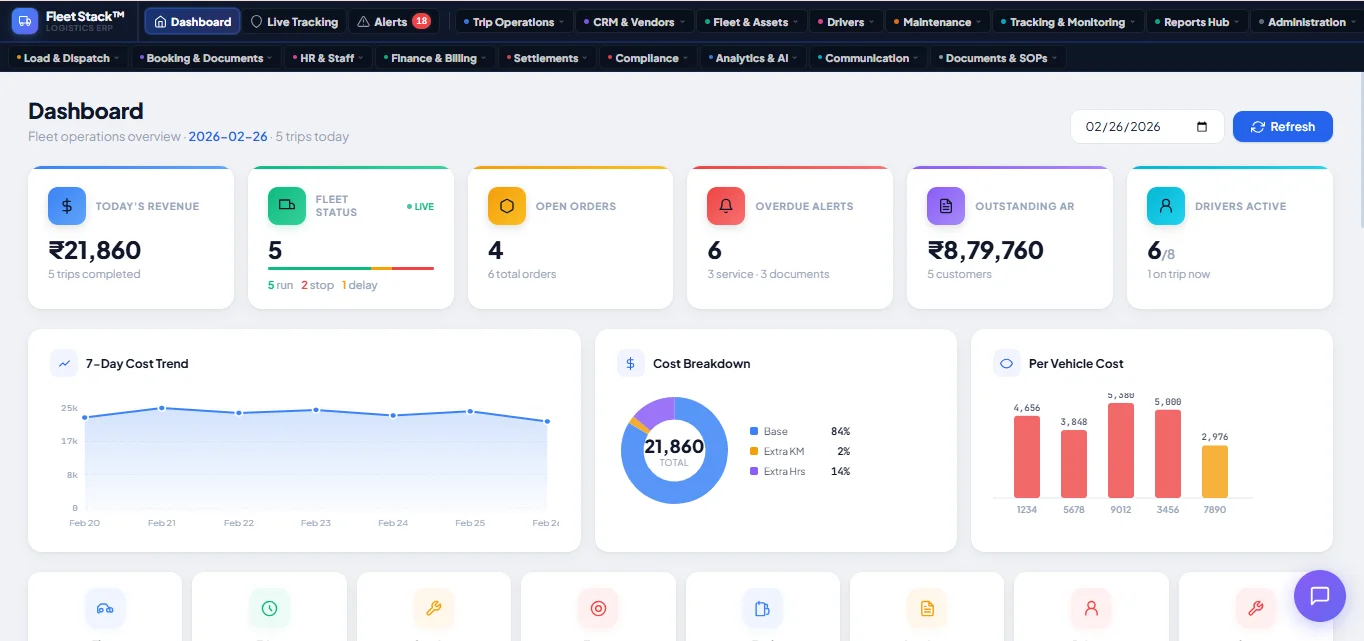Click the ₹21,860 revenue value
The image size is (1364, 641).
click(x=95, y=250)
